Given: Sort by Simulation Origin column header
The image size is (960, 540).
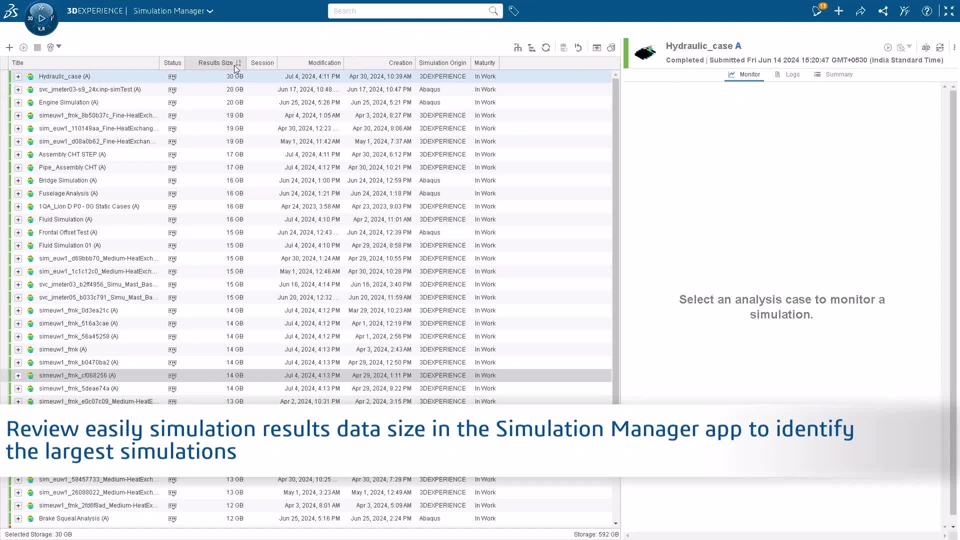Looking at the screenshot, I should [x=442, y=62].
